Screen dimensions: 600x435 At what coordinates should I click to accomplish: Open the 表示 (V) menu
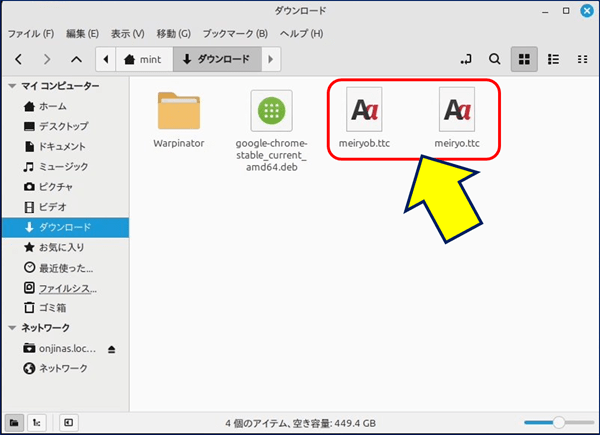127,34
